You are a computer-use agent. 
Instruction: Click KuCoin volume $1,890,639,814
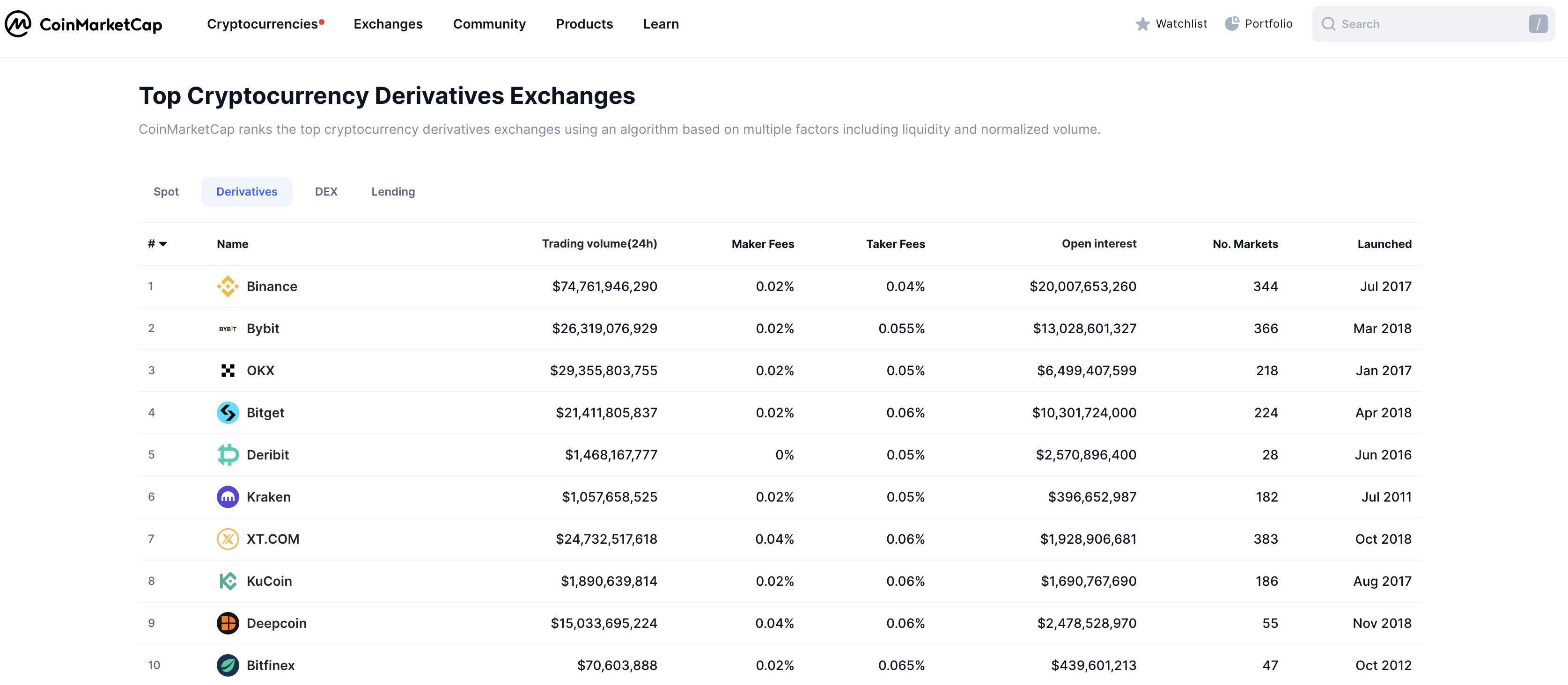(609, 581)
